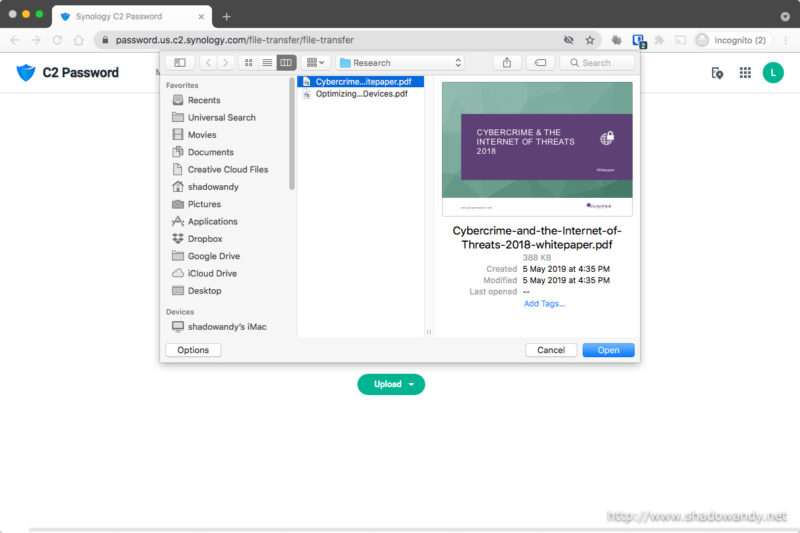
Task: Click the sidebar scrollbar in the file dialog
Action: 292,134
